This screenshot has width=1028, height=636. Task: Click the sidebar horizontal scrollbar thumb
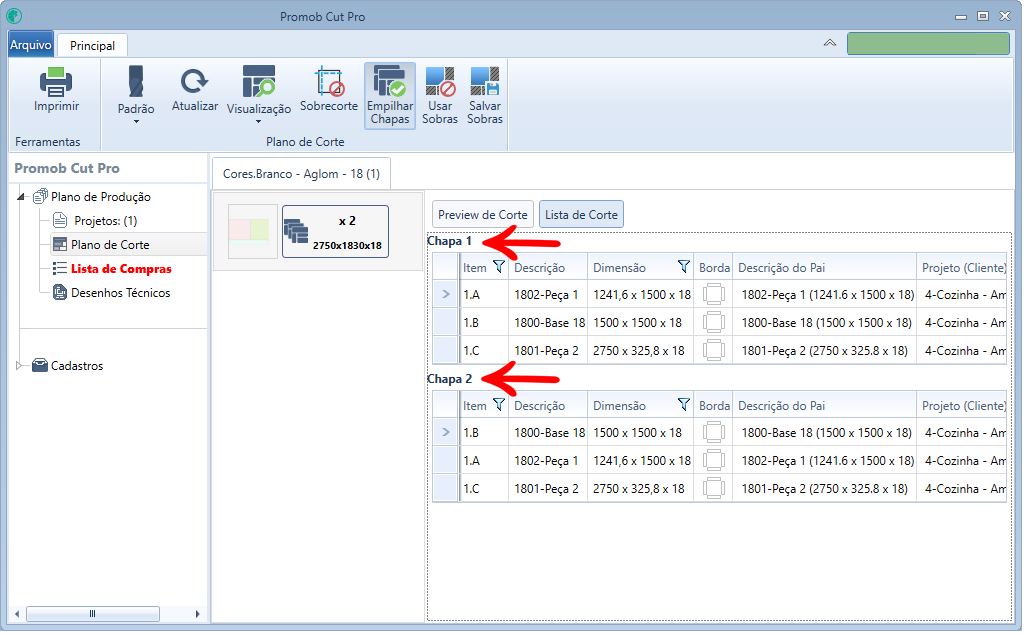point(92,614)
